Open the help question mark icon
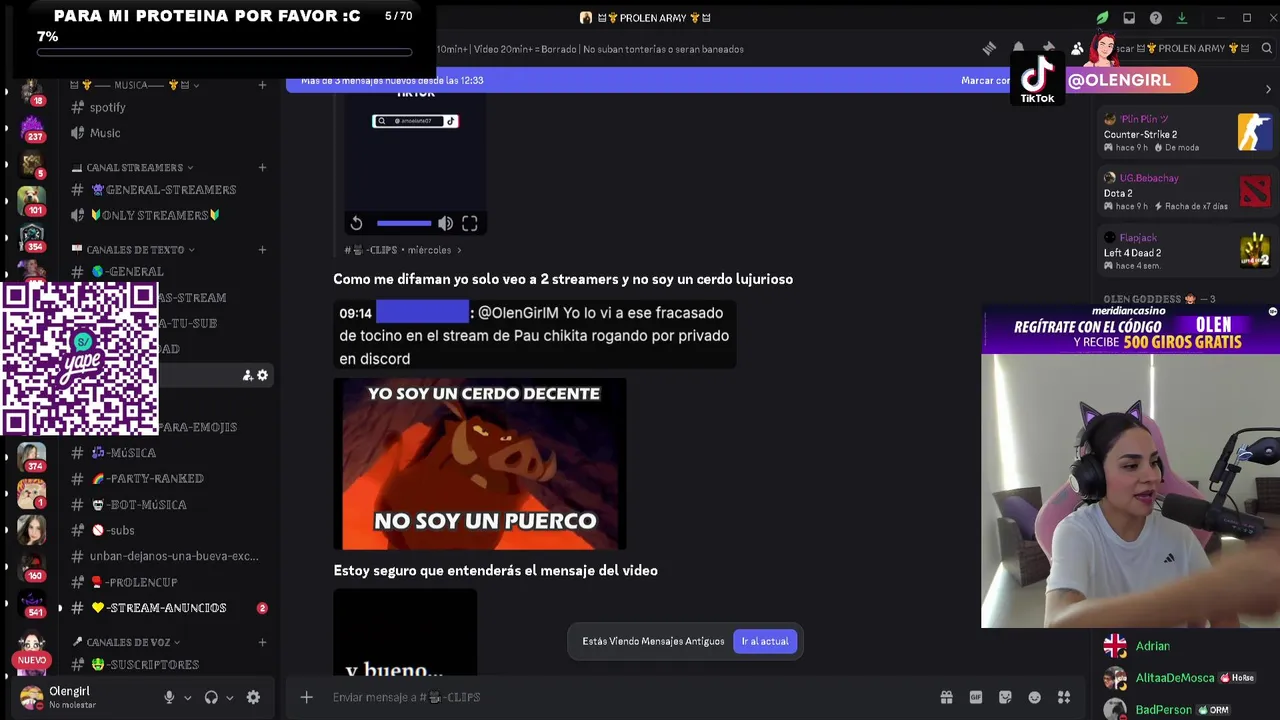Viewport: 1280px width, 720px height. click(x=1155, y=18)
